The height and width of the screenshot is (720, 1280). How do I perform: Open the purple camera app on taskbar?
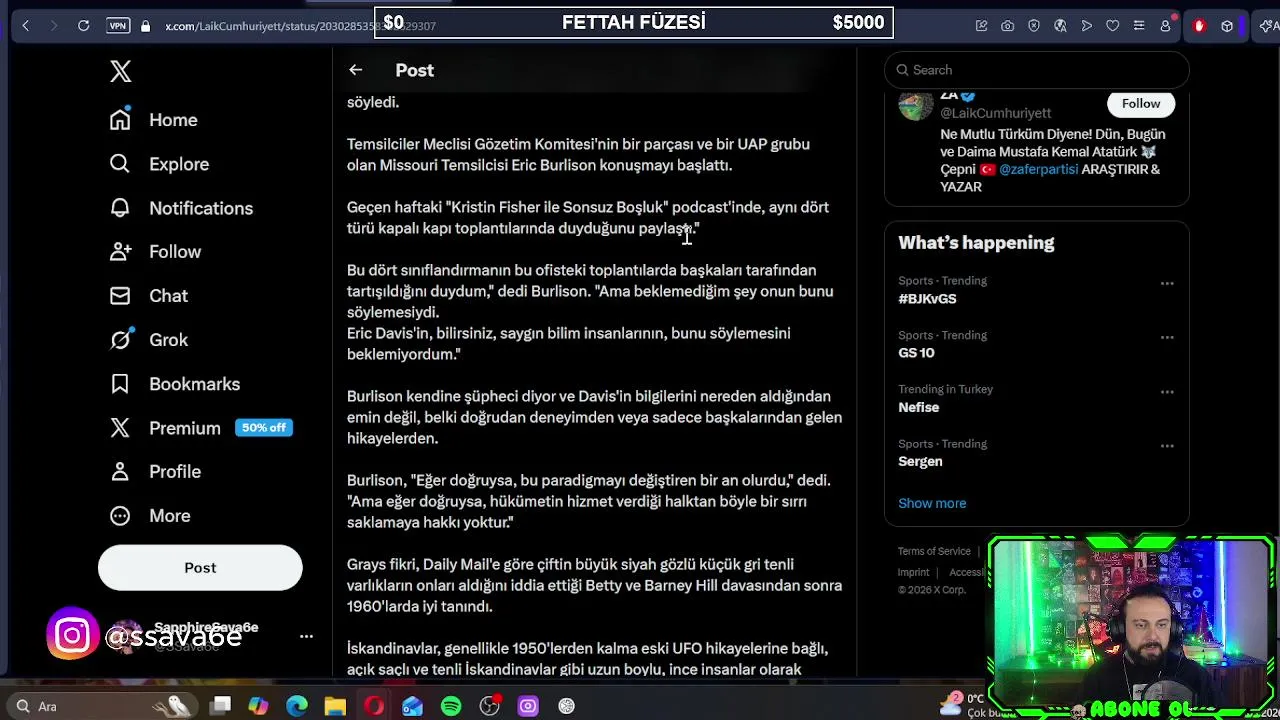[x=528, y=706]
